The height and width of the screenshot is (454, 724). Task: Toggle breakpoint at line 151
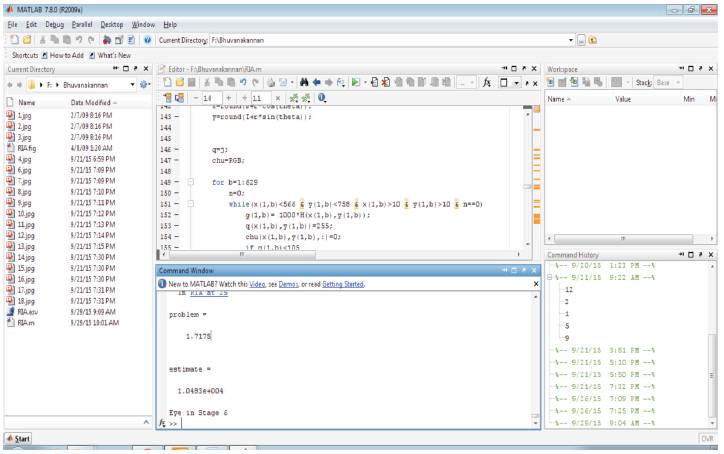[176, 204]
